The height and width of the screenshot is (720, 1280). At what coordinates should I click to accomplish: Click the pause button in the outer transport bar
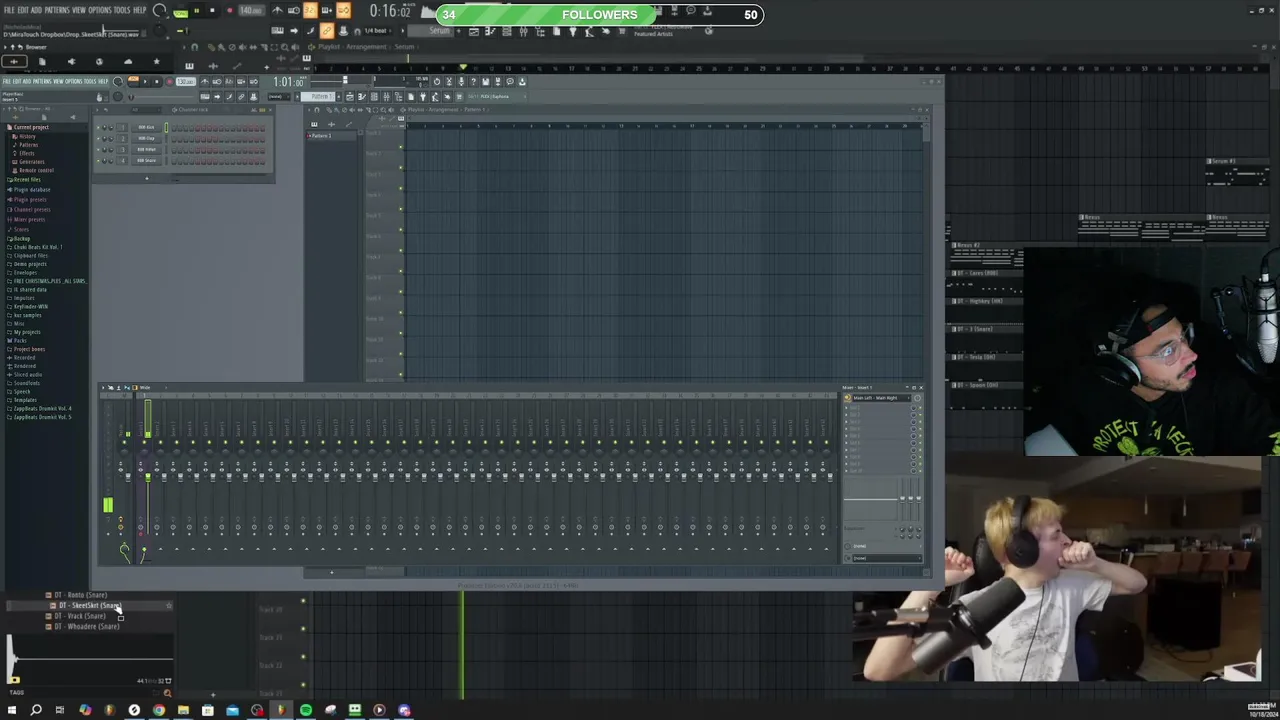(196, 11)
